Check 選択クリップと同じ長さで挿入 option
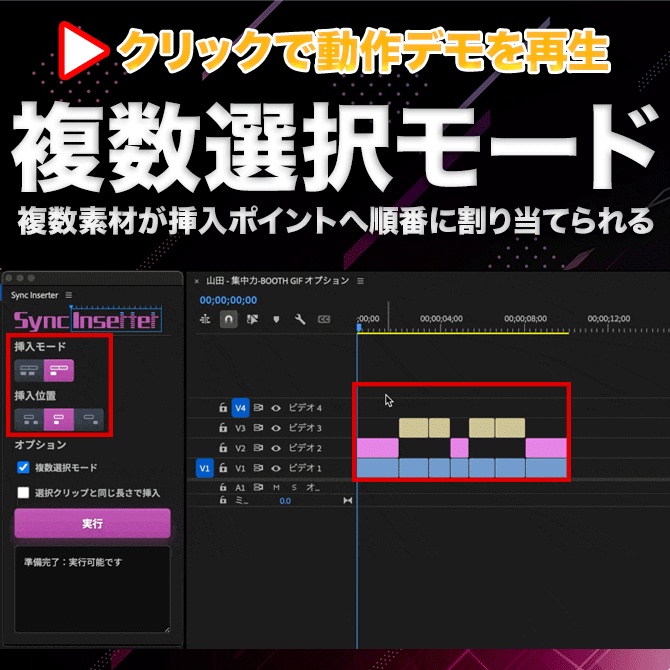This screenshot has height=670, width=670. click(x=23, y=492)
